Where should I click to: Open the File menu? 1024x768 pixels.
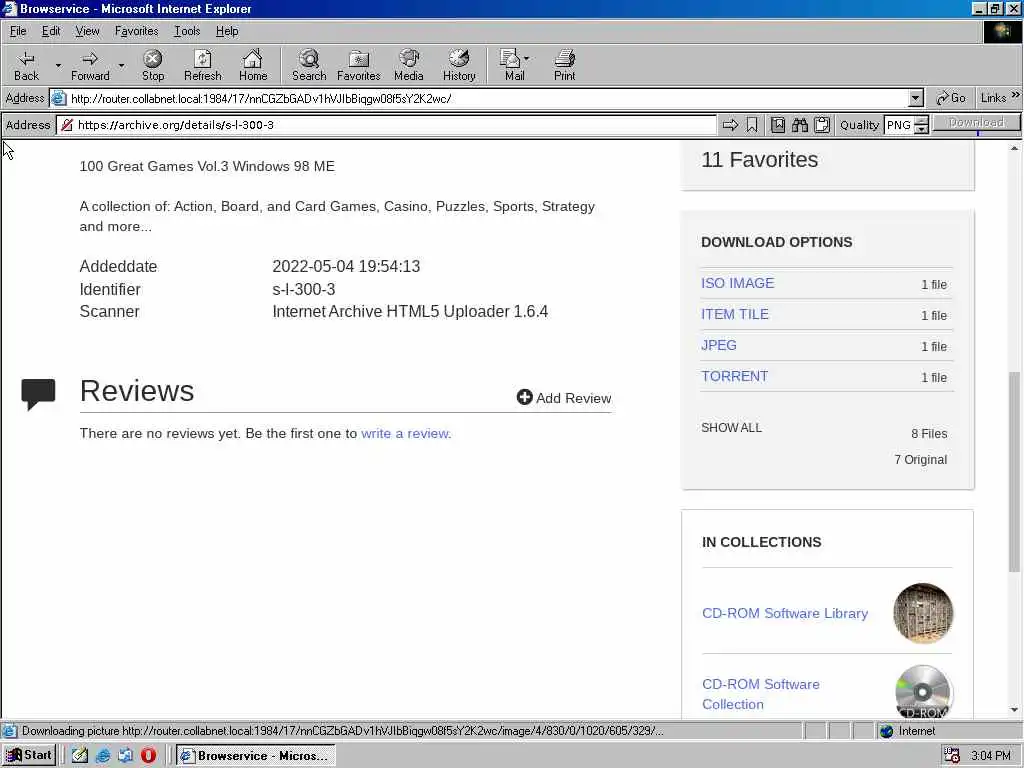click(x=18, y=31)
